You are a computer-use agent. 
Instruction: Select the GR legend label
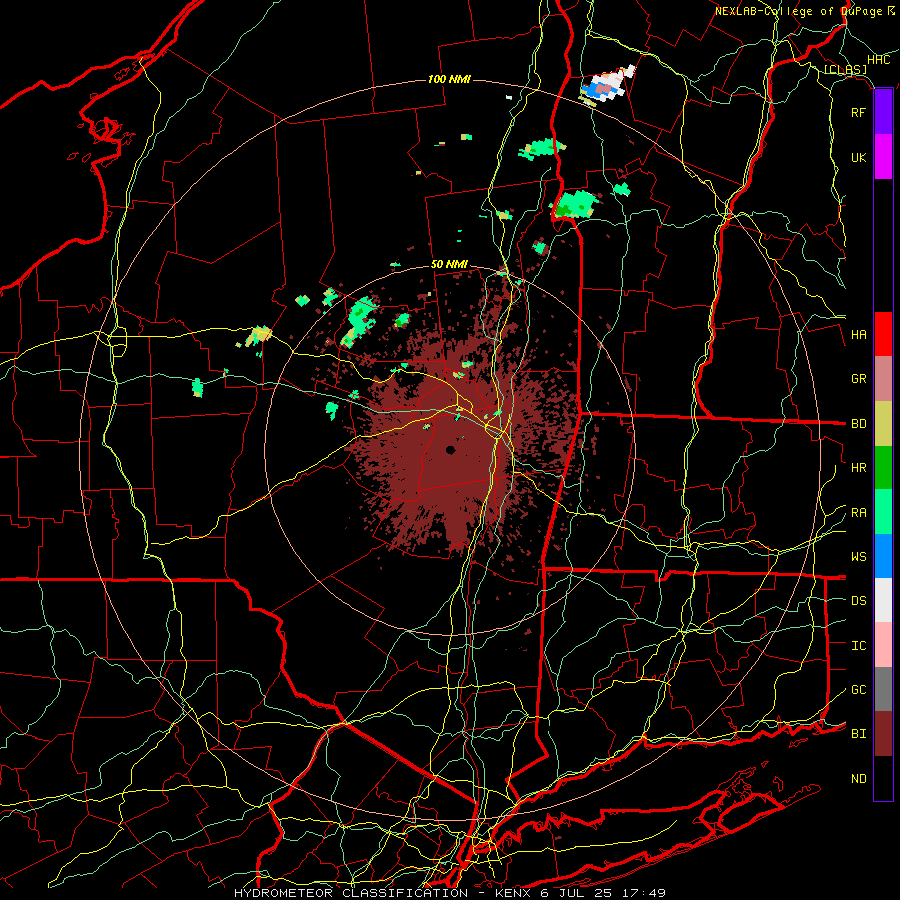858,379
